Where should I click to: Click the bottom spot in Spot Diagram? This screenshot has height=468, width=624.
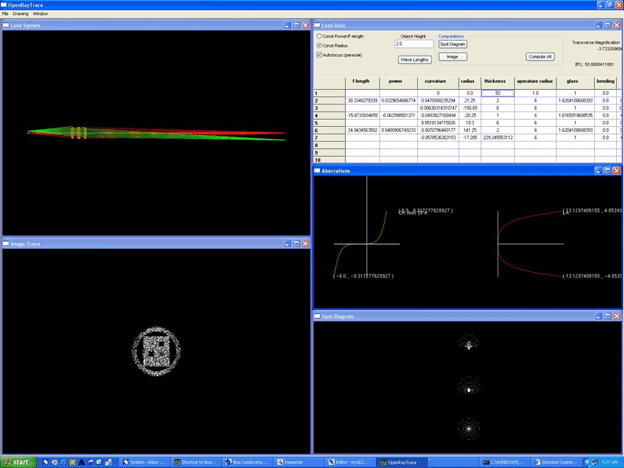(x=469, y=429)
